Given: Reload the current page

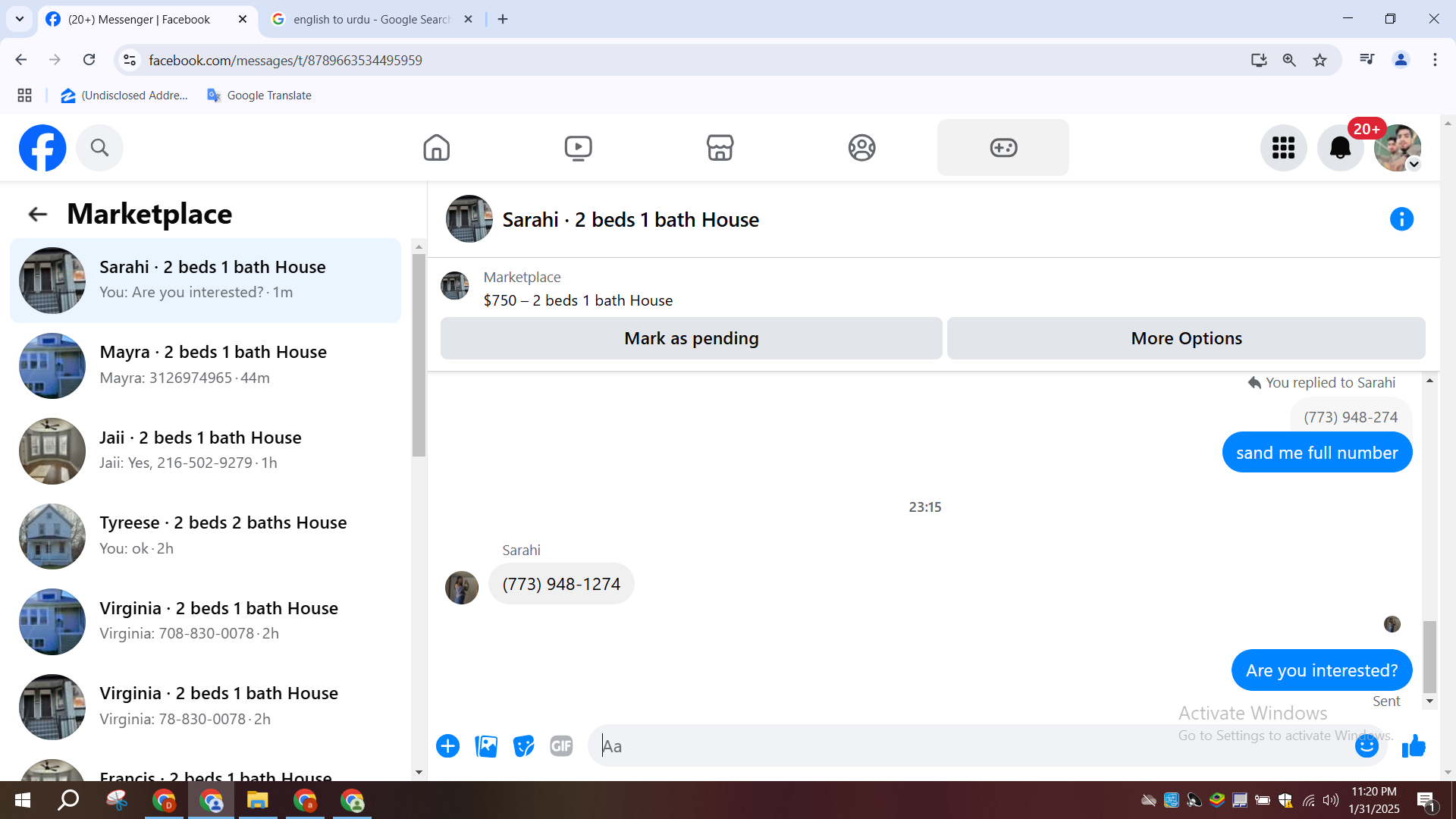Looking at the screenshot, I should pos(89,60).
